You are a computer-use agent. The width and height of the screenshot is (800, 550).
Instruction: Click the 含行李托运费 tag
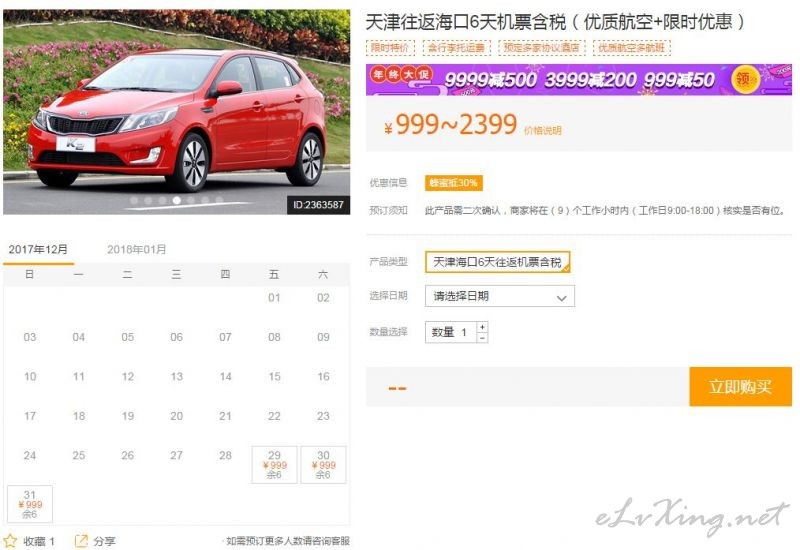pyautogui.click(x=456, y=48)
